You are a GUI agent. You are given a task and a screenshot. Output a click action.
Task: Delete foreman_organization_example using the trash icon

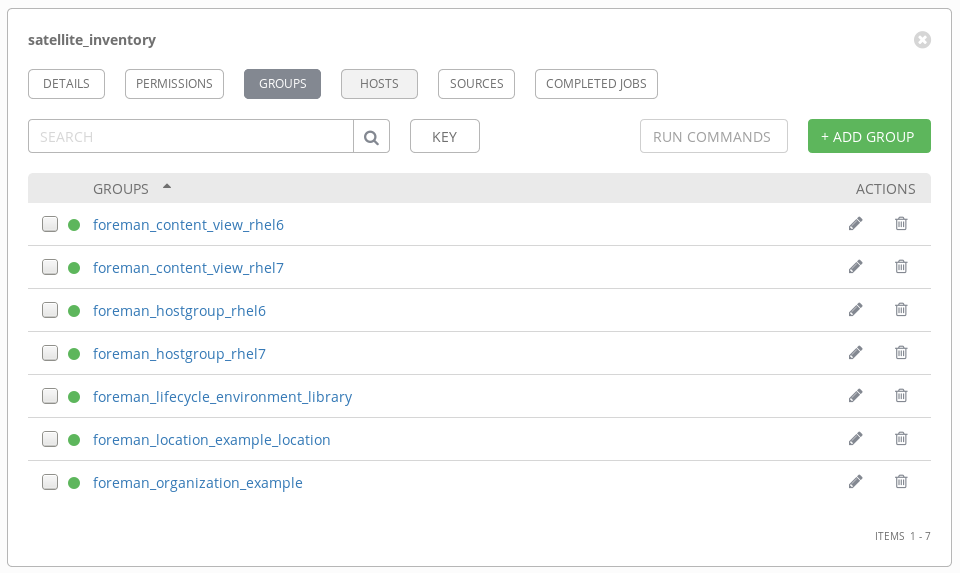901,482
